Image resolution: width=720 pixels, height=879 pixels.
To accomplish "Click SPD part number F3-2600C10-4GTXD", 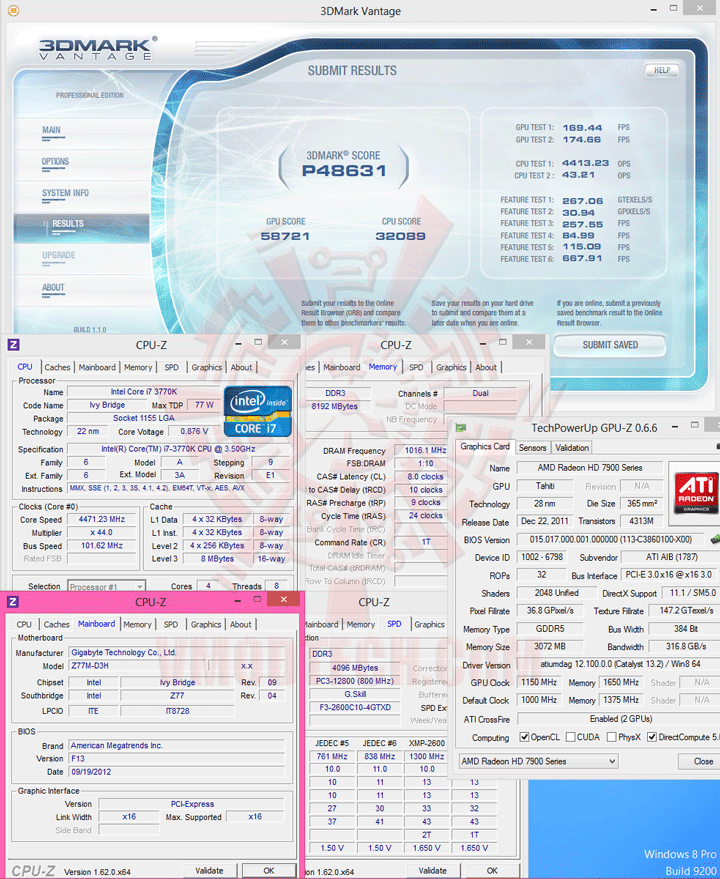I will click(355, 707).
